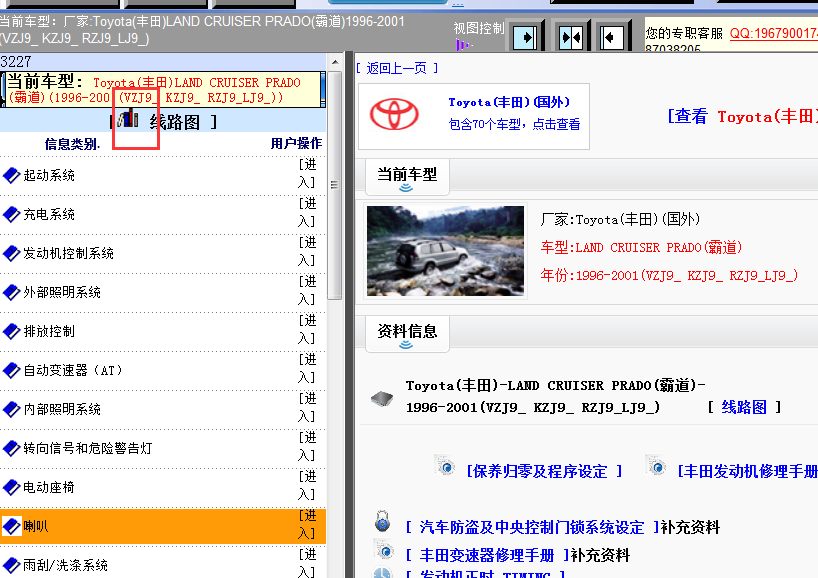Click the view control left-arrow icon
Screen dimensions: 818x578
[612, 37]
